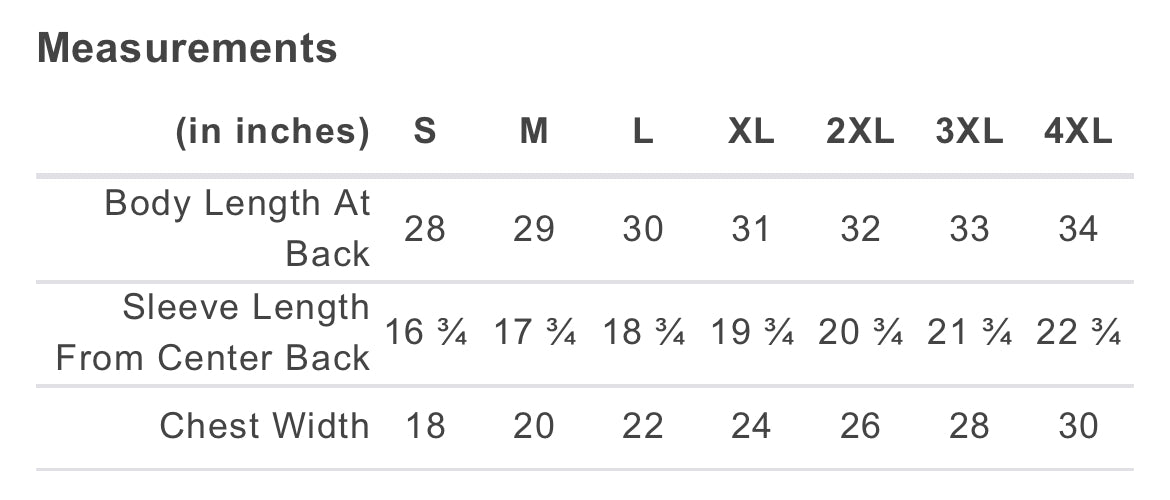This screenshot has height=500, width=1170.
Task: Click body length value 34 for 4XL
Action: tap(1078, 229)
